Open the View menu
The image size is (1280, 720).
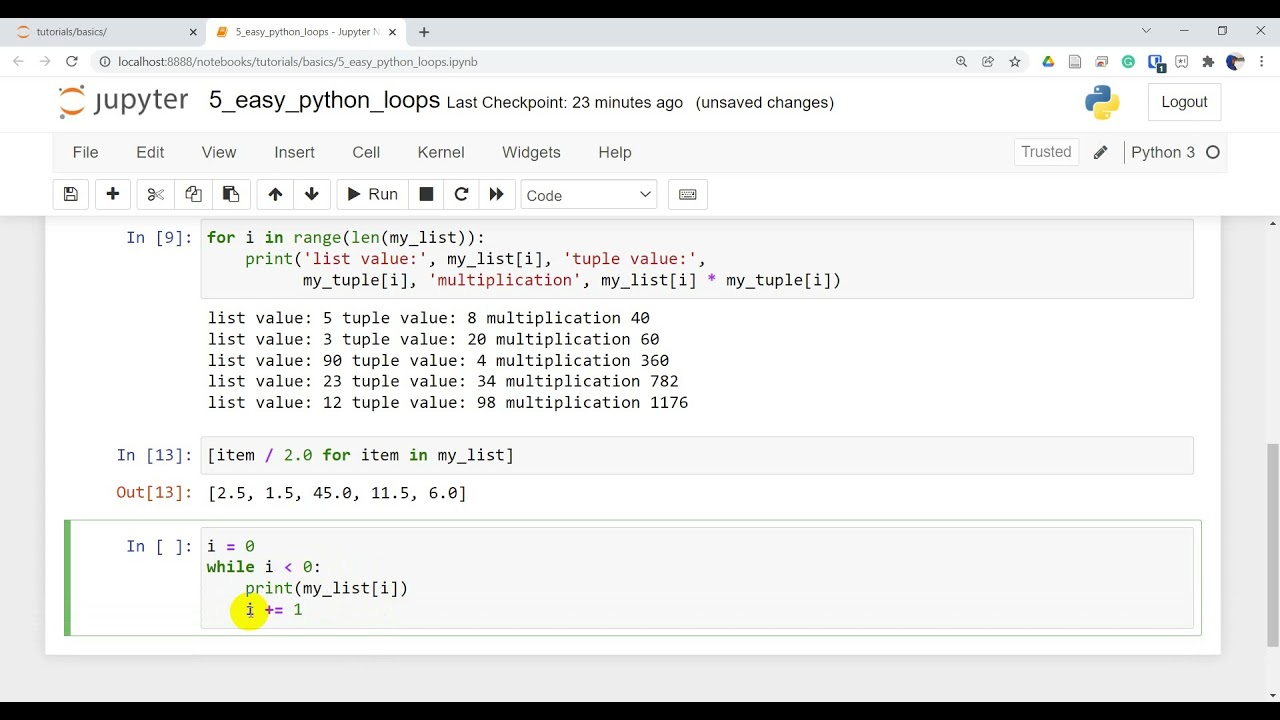click(x=219, y=152)
